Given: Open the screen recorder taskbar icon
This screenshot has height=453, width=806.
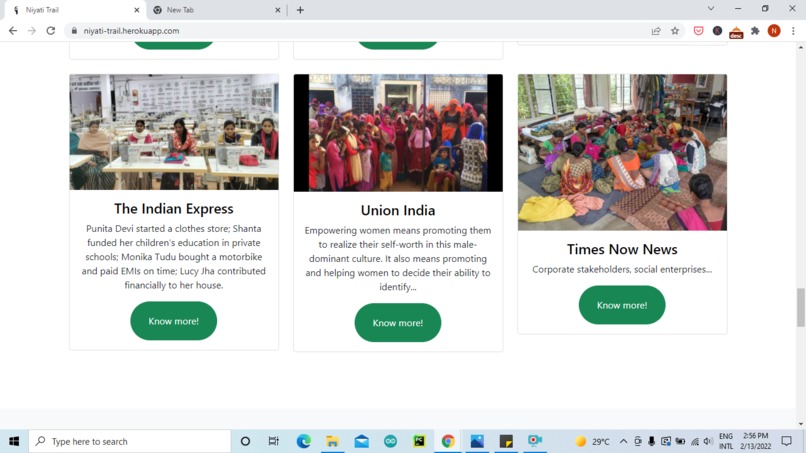Looking at the screenshot, I should tap(535, 441).
